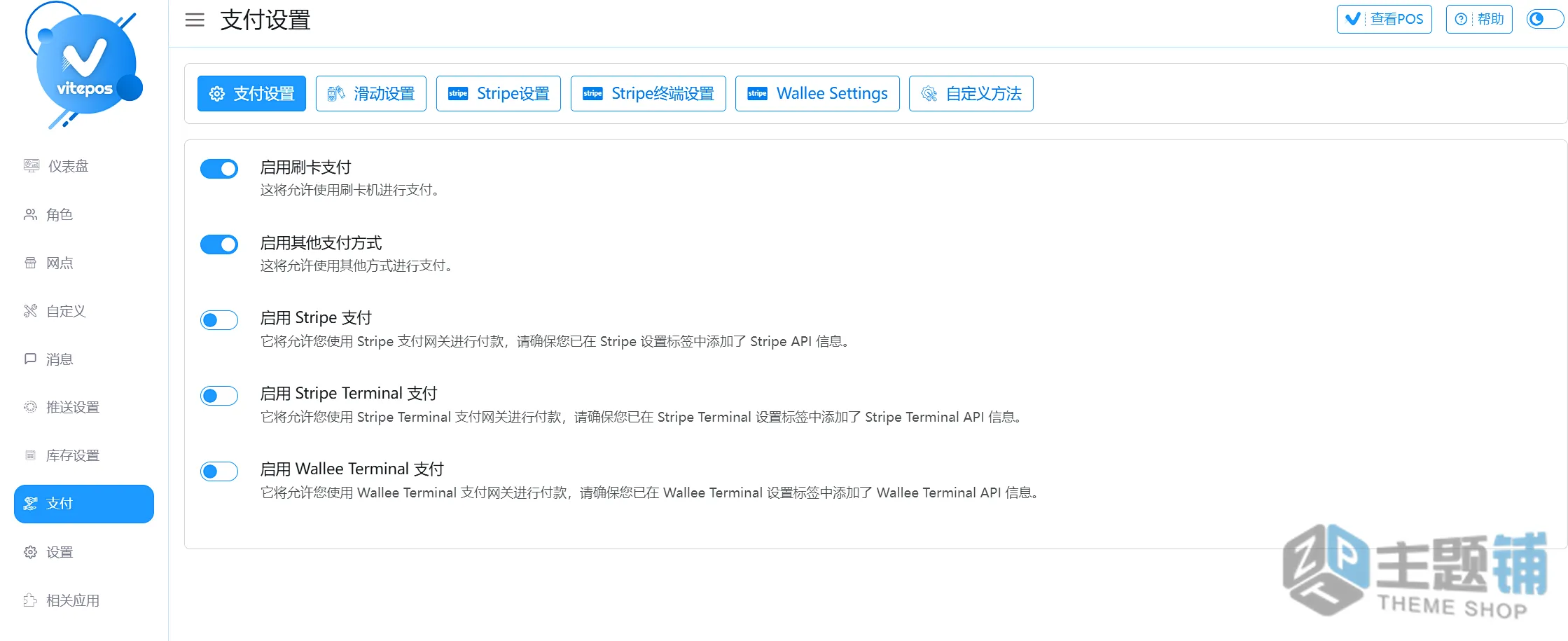This screenshot has height=641, width=1568.
Task: Click the stripe logo in the Stripe终端设置 tab
Action: pos(592,94)
